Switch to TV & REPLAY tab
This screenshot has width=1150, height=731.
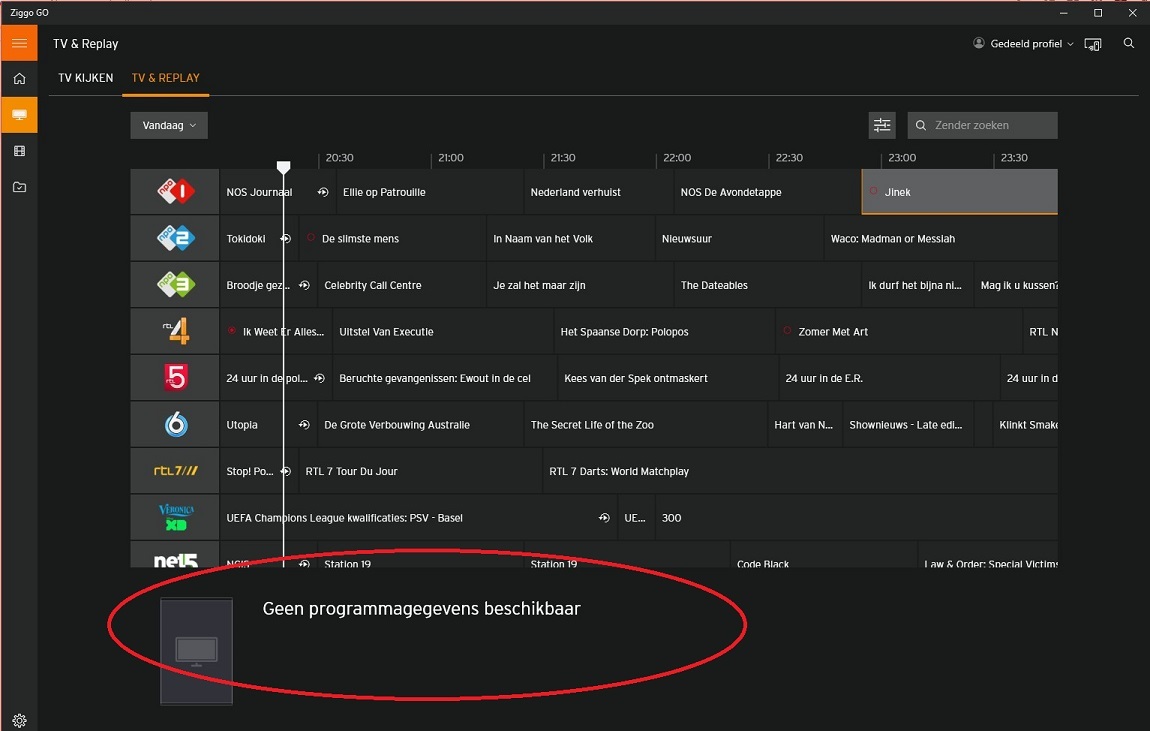(166, 78)
